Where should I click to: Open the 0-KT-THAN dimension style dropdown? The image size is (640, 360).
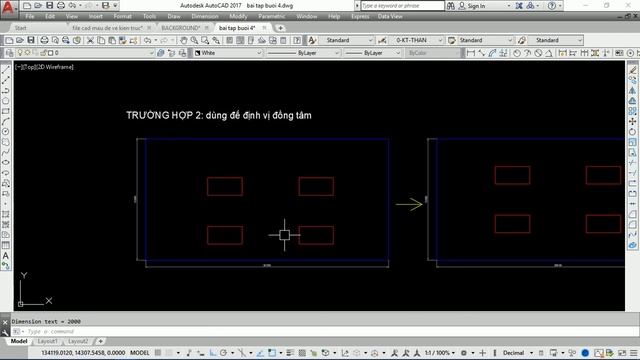click(440, 40)
